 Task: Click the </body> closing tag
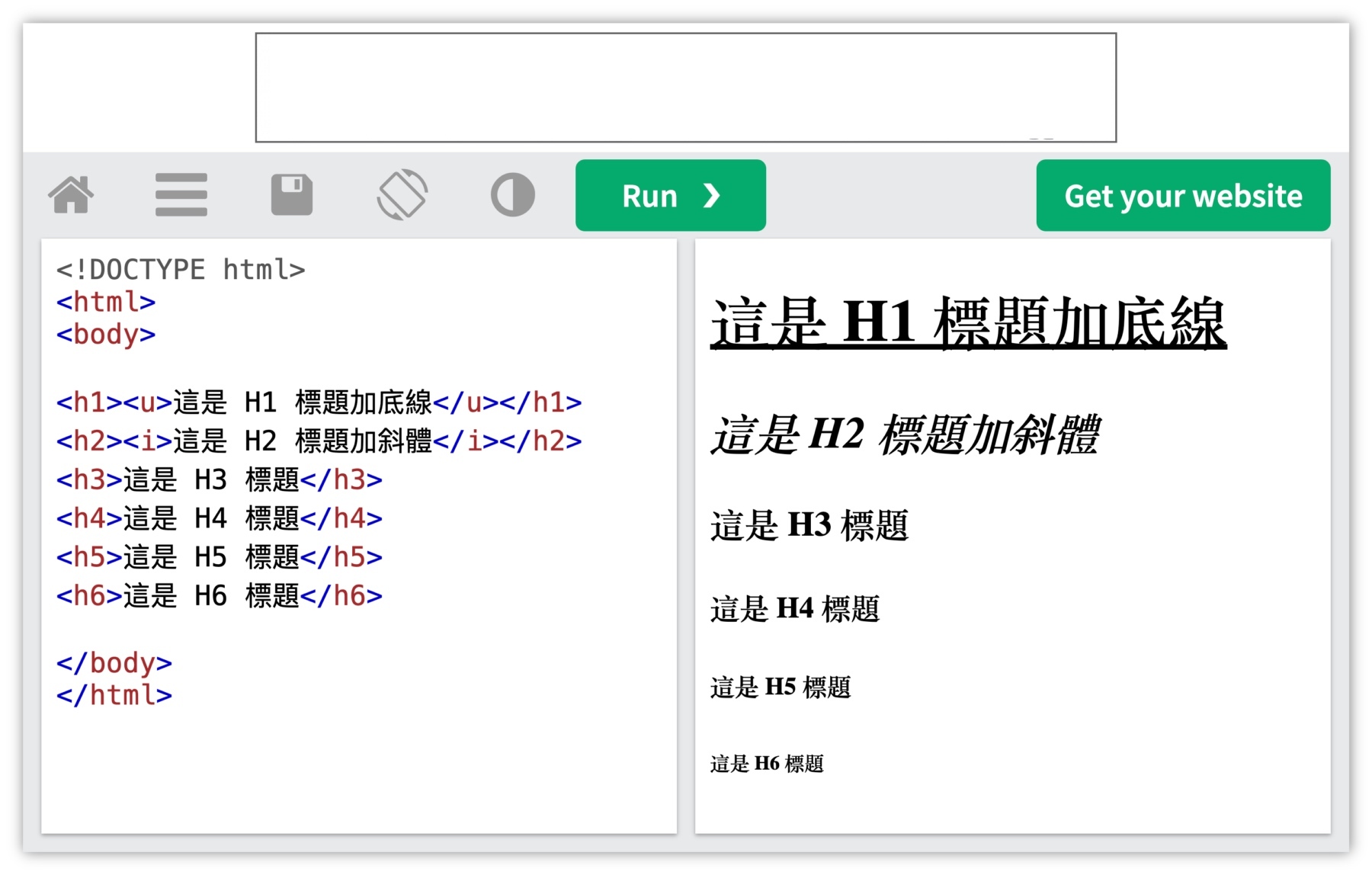pos(114,662)
